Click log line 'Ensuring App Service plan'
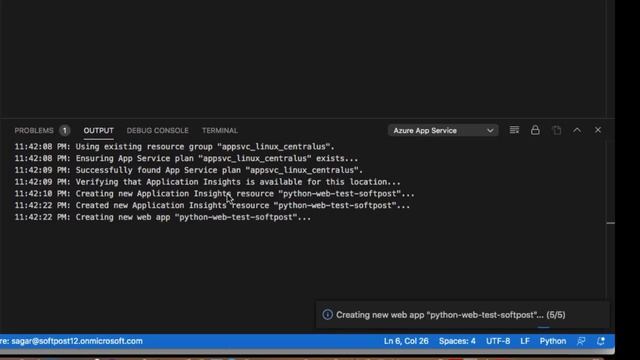Viewport: 640px width, 360px height. (x=187, y=158)
